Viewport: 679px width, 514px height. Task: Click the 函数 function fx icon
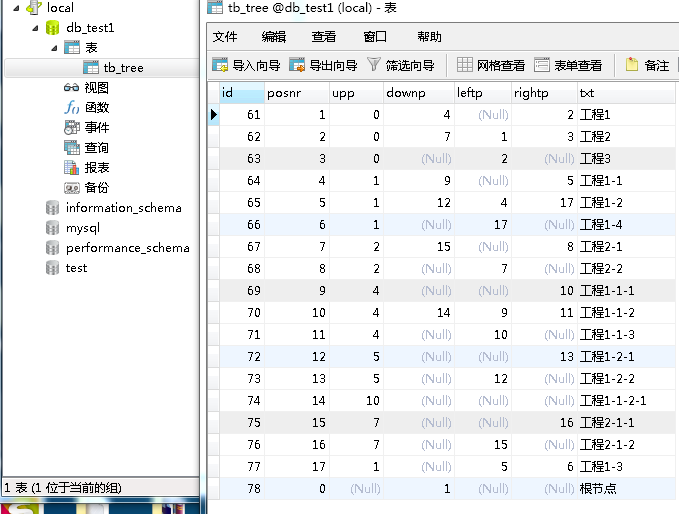tap(72, 107)
